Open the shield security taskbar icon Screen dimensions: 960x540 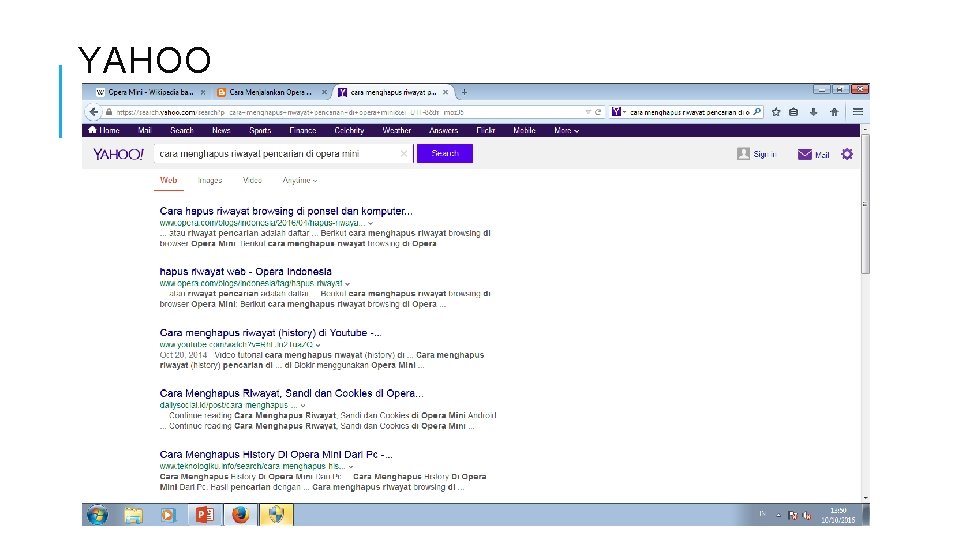tap(276, 515)
